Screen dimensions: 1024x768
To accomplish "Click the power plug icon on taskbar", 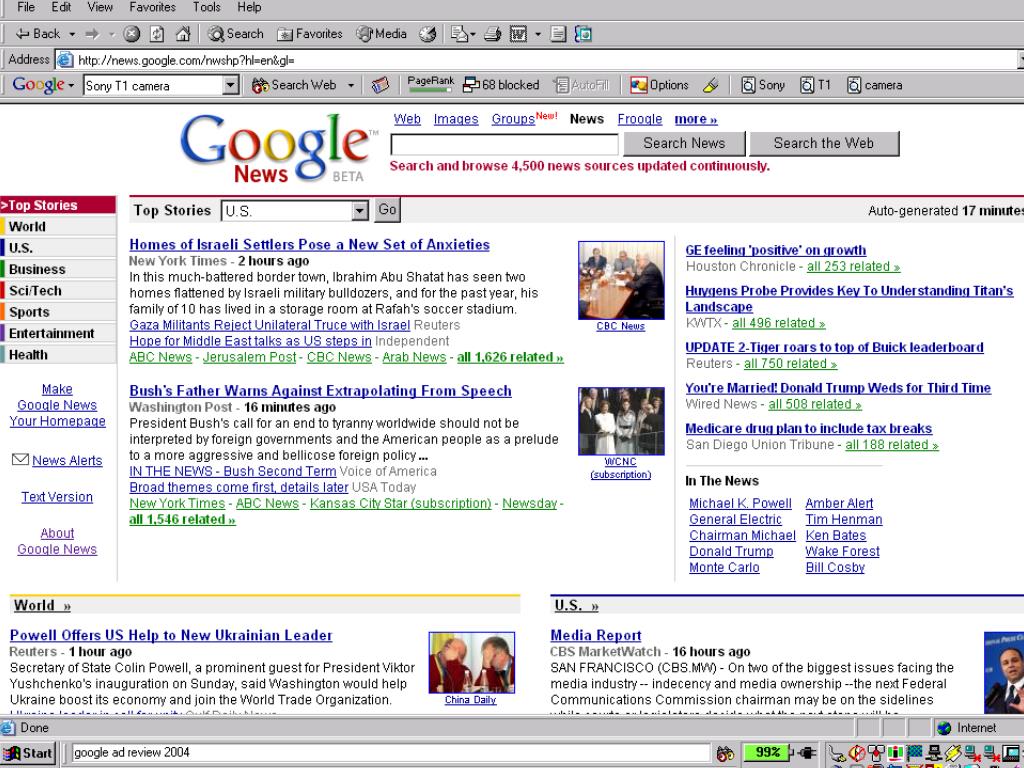I will [x=807, y=753].
